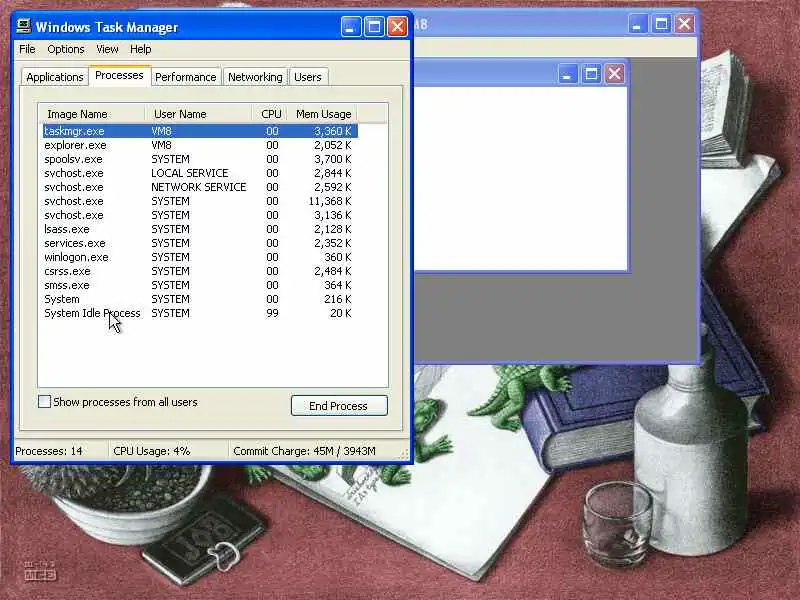Open the Networking tab
This screenshot has height=600, width=800.
coord(255,77)
